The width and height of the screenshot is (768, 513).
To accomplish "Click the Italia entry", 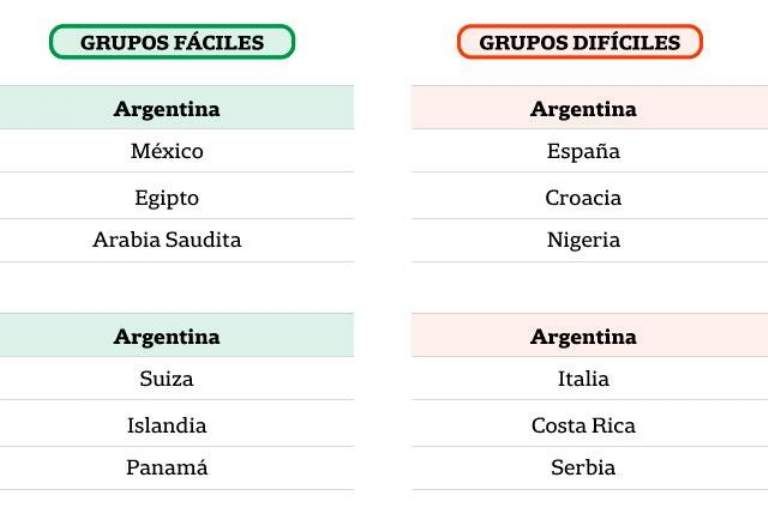I will pos(583,379).
